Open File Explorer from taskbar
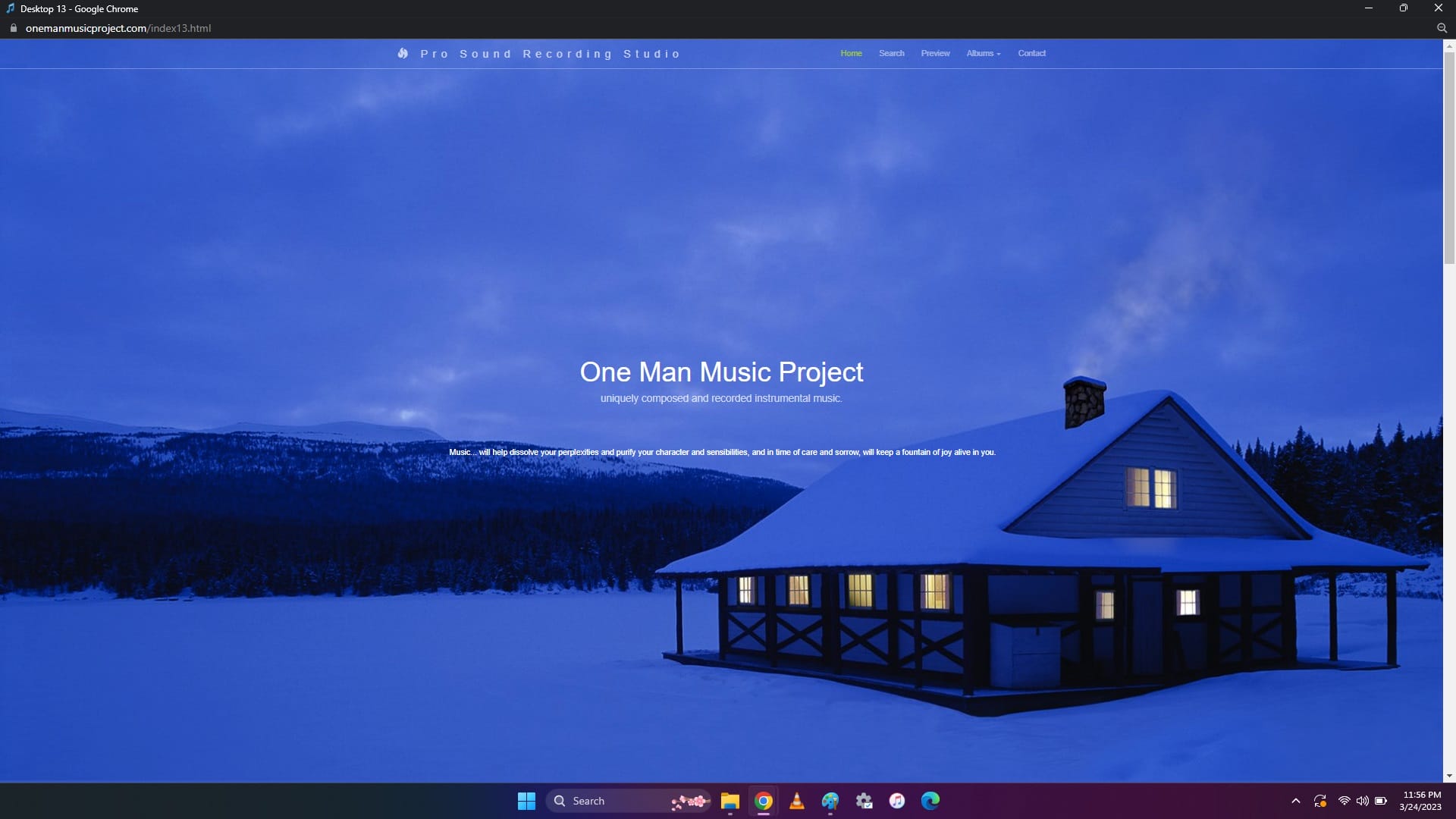 730,801
